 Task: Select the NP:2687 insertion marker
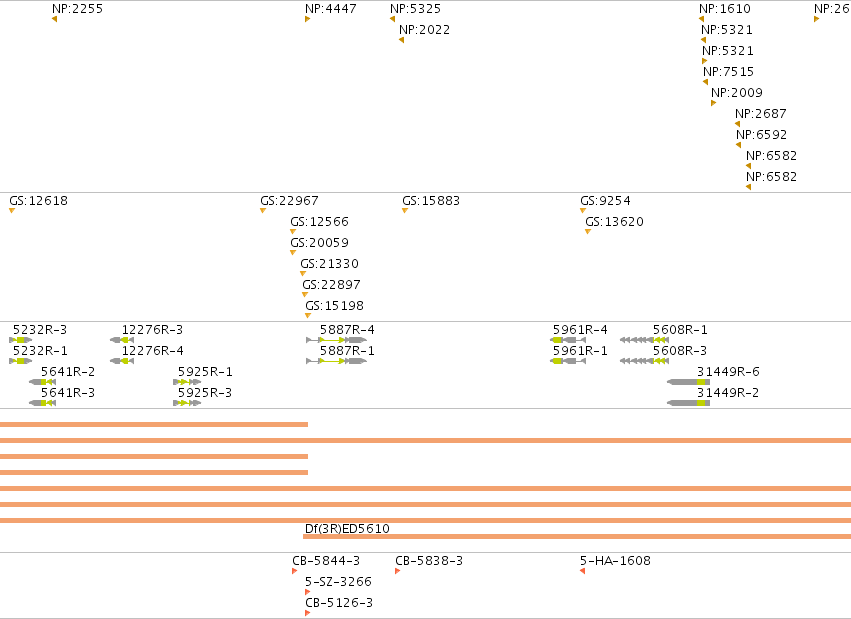coord(738,124)
